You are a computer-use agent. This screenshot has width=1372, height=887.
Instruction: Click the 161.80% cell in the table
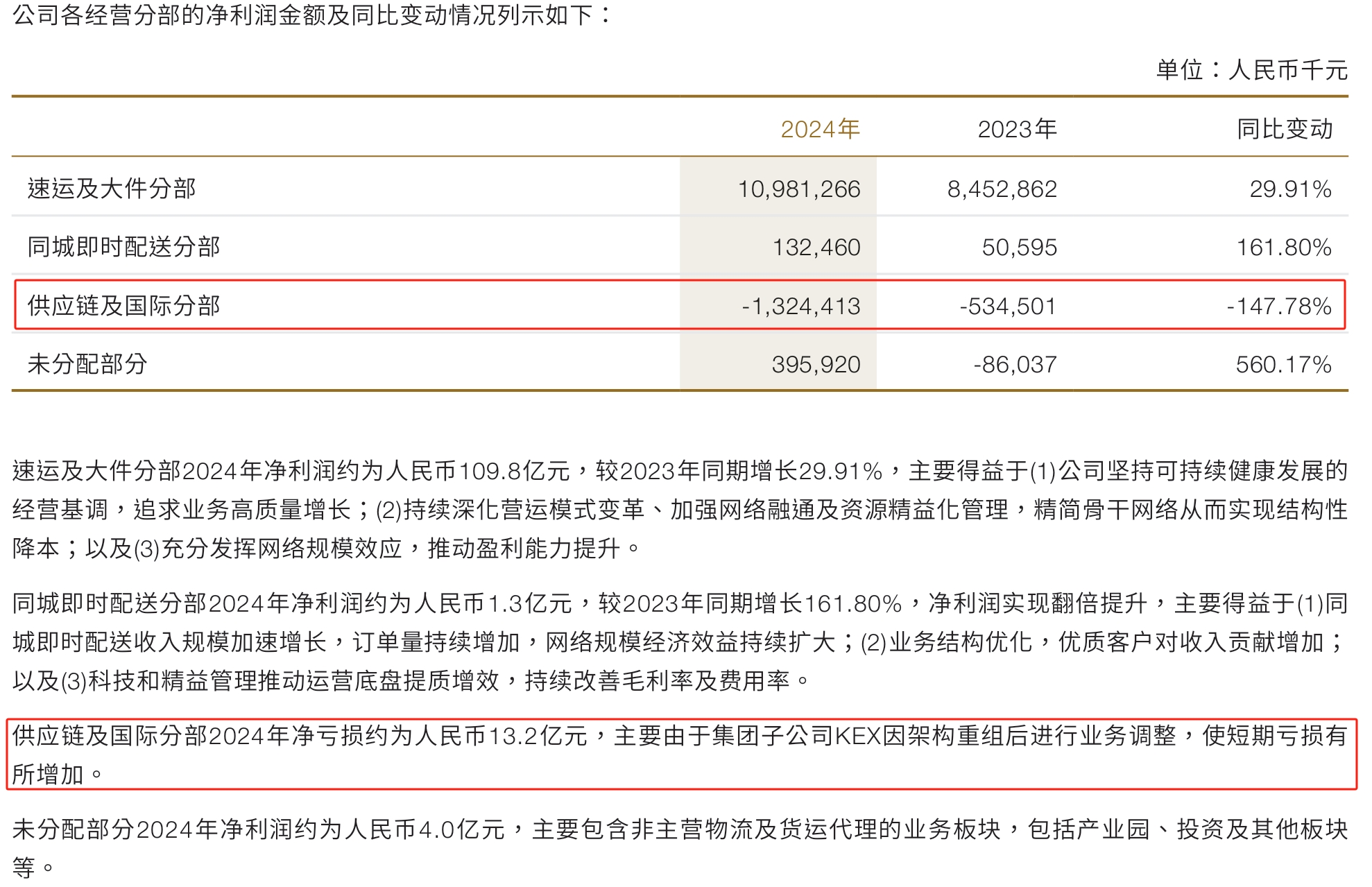tap(1285, 248)
